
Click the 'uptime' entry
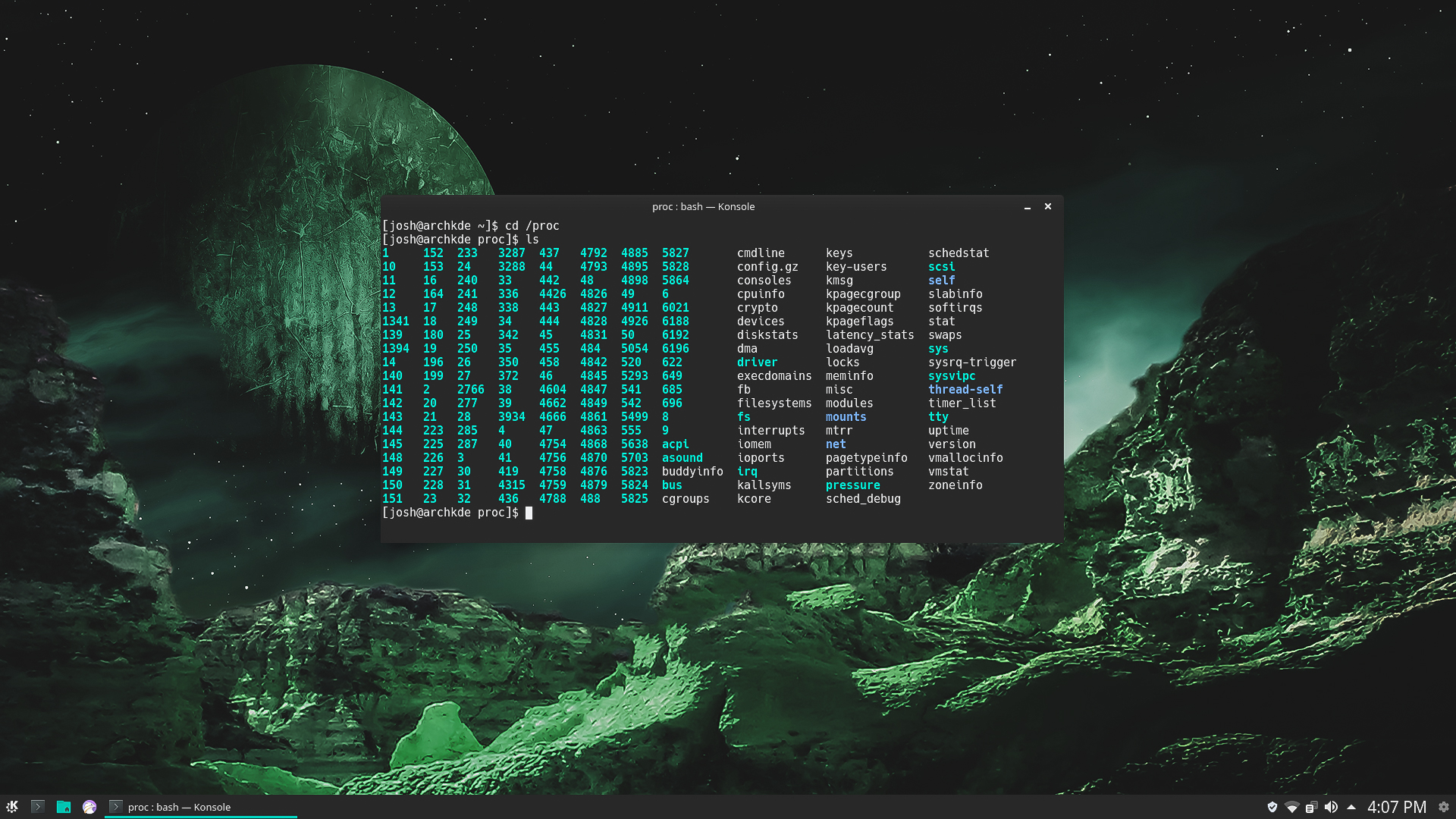point(948,431)
